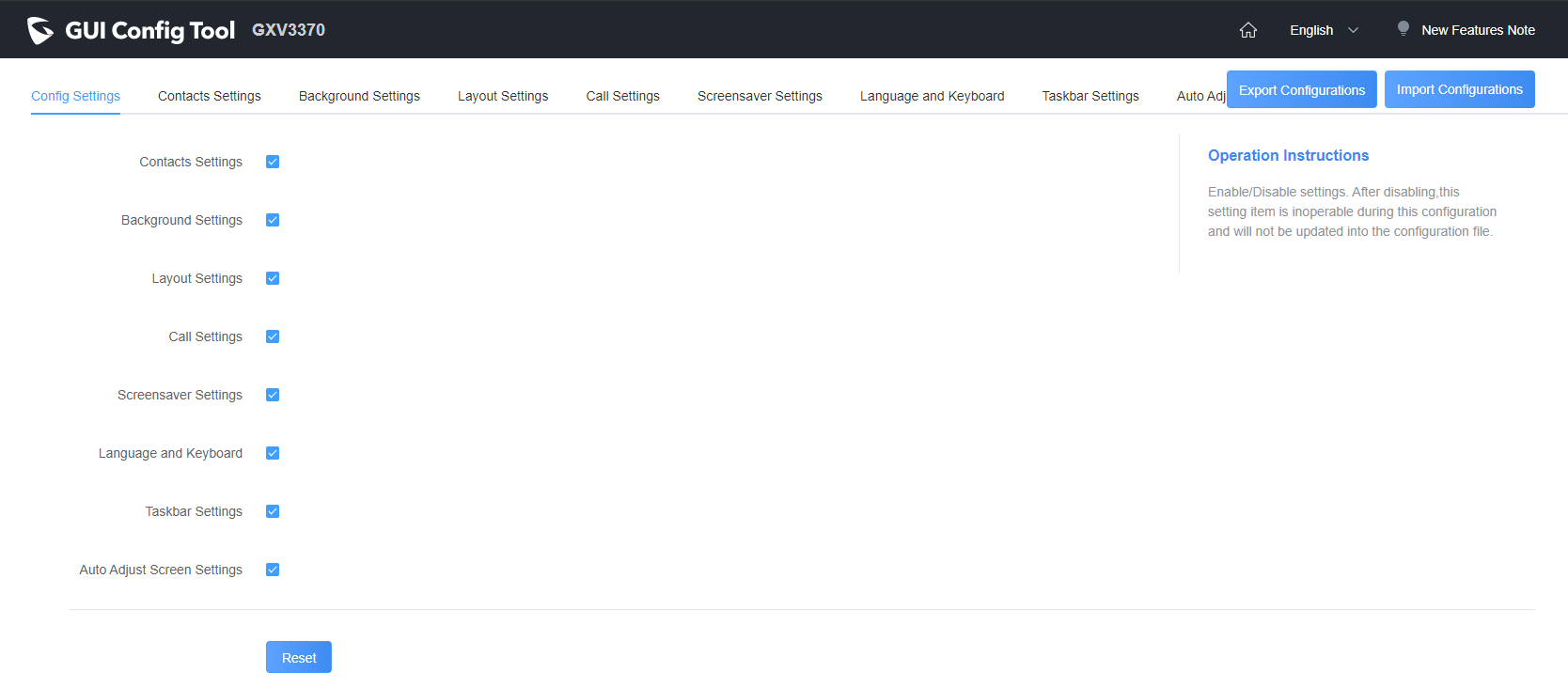1568x688 pixels.
Task: Open the Screensaver Settings tab
Action: pos(760,96)
